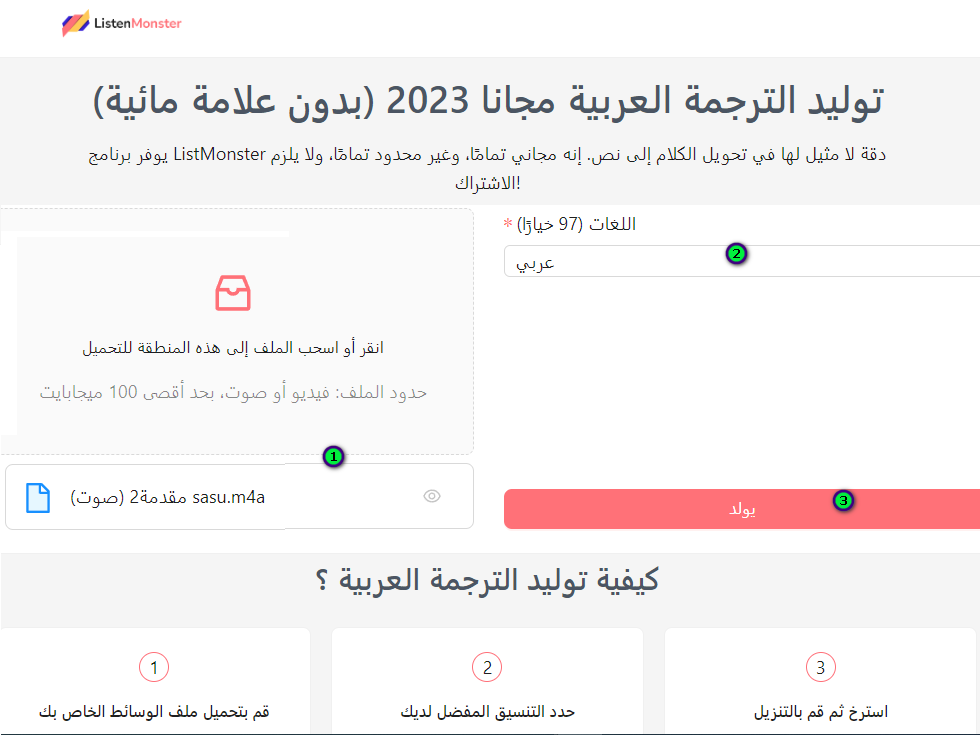Viewport: 980px width, 742px height.
Task: Click the ListenMonster brand name text
Action: (x=136, y=23)
